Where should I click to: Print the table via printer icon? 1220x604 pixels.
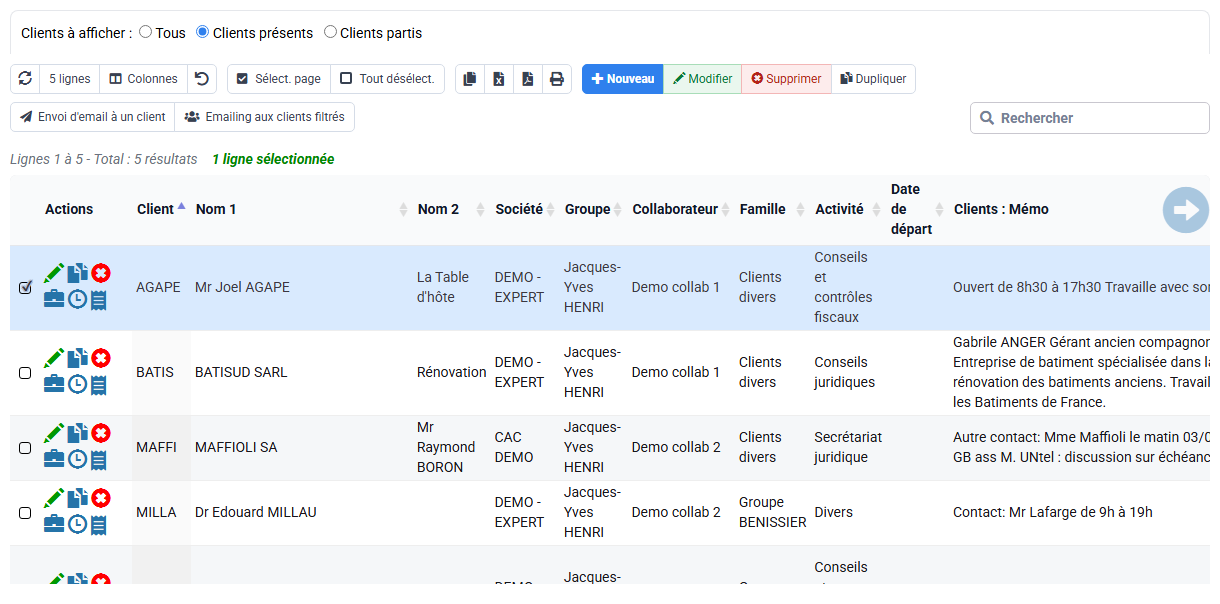tap(557, 79)
